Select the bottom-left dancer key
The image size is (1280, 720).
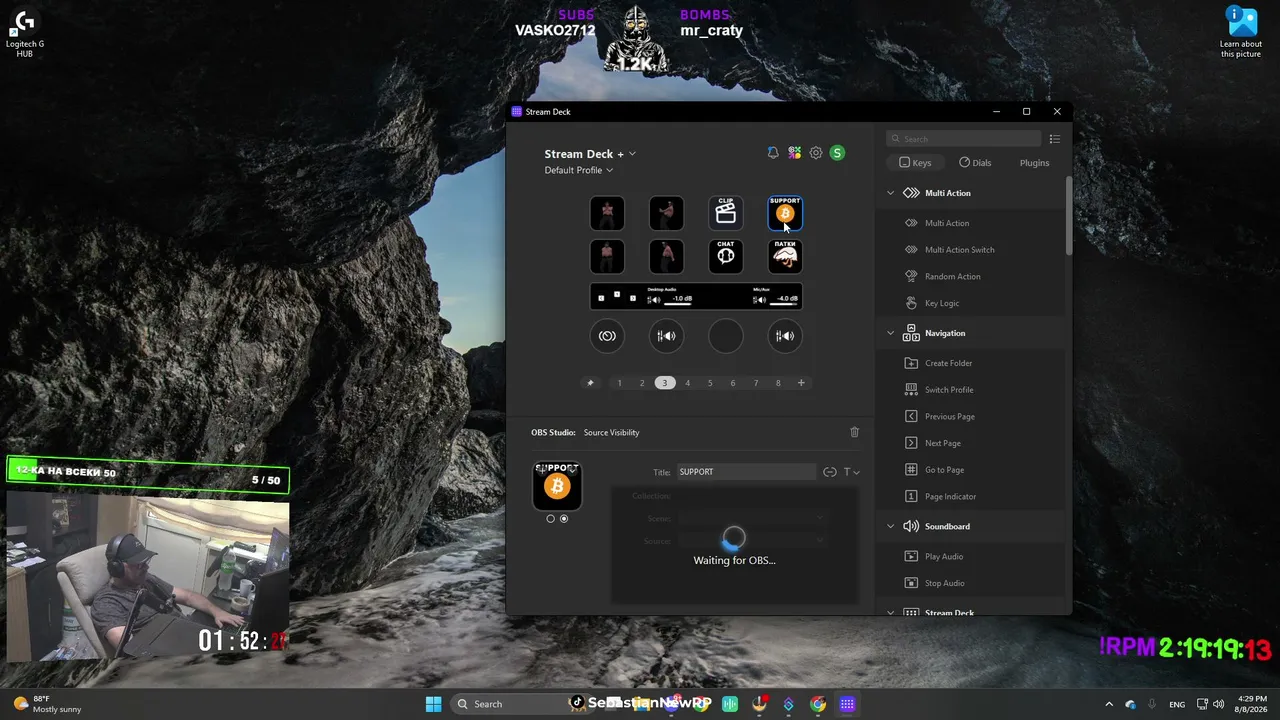pyautogui.click(x=607, y=256)
